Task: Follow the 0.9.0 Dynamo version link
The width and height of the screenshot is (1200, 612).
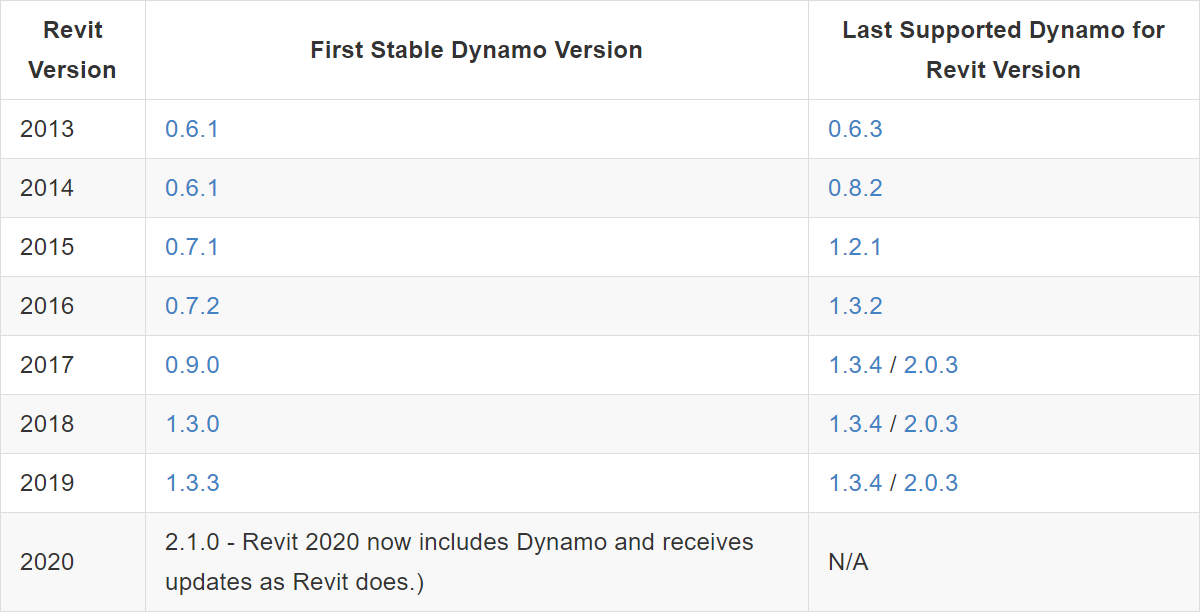Action: point(192,365)
